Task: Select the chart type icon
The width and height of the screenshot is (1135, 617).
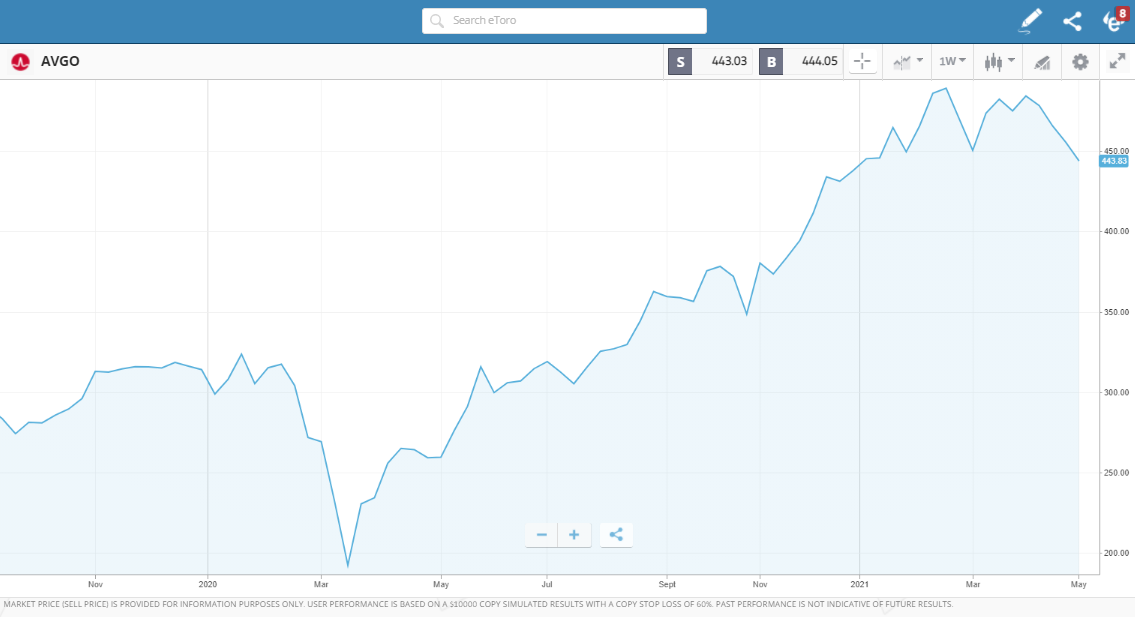Action: point(901,61)
